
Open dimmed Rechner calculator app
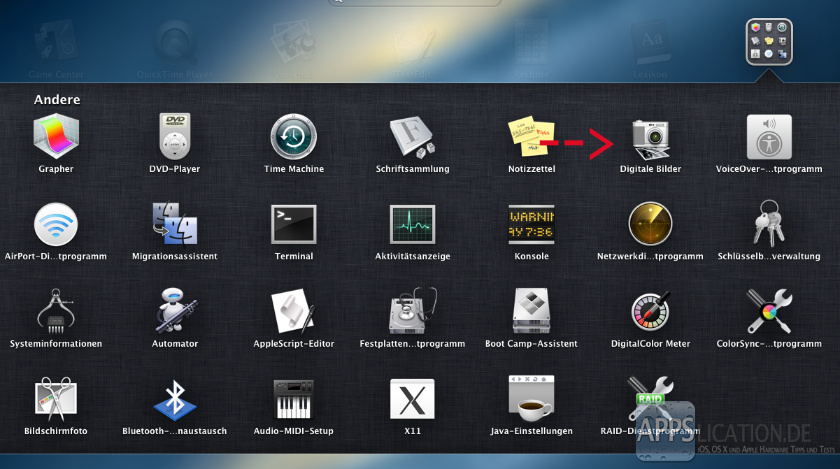click(x=531, y=43)
